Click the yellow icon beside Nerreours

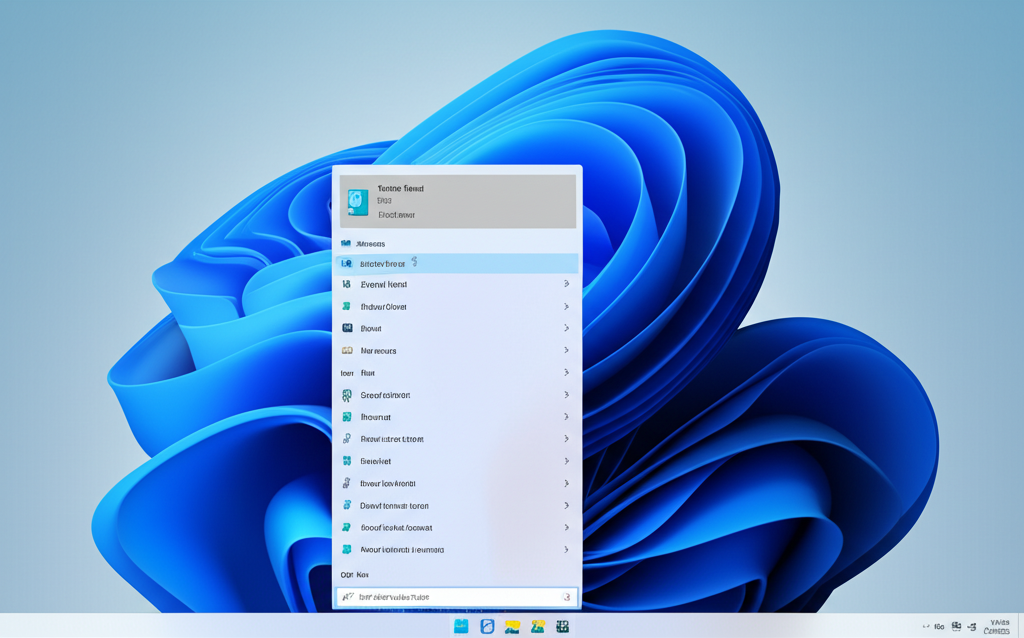[x=347, y=351]
